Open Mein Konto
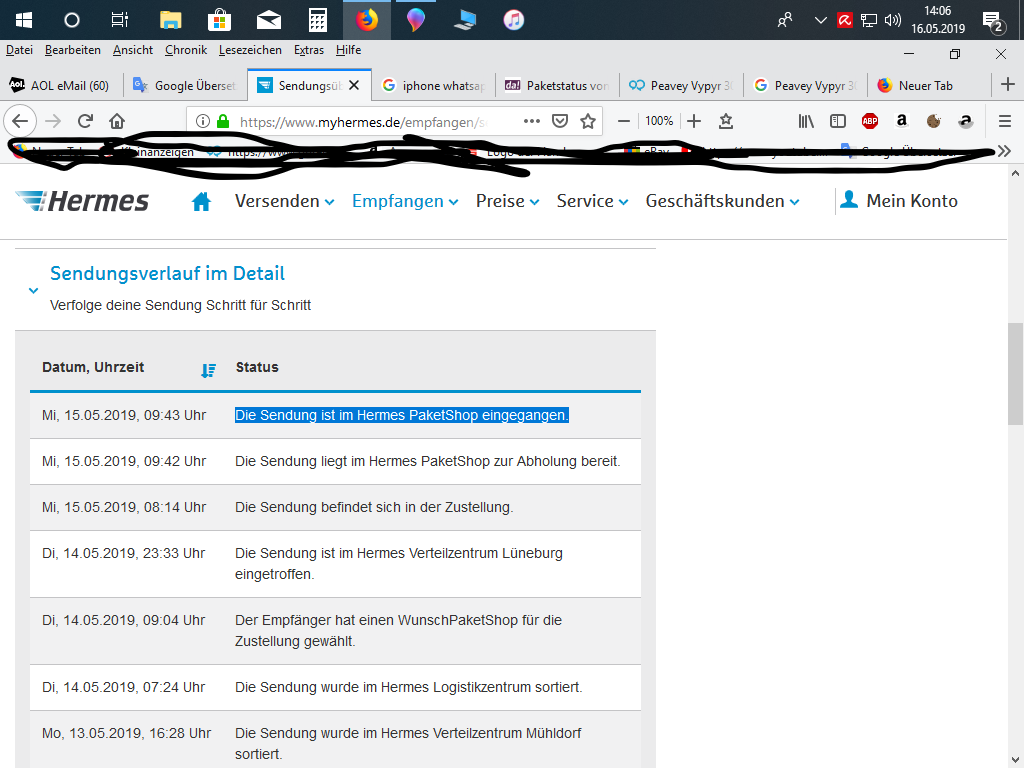This screenshot has width=1024, height=768. point(899,200)
